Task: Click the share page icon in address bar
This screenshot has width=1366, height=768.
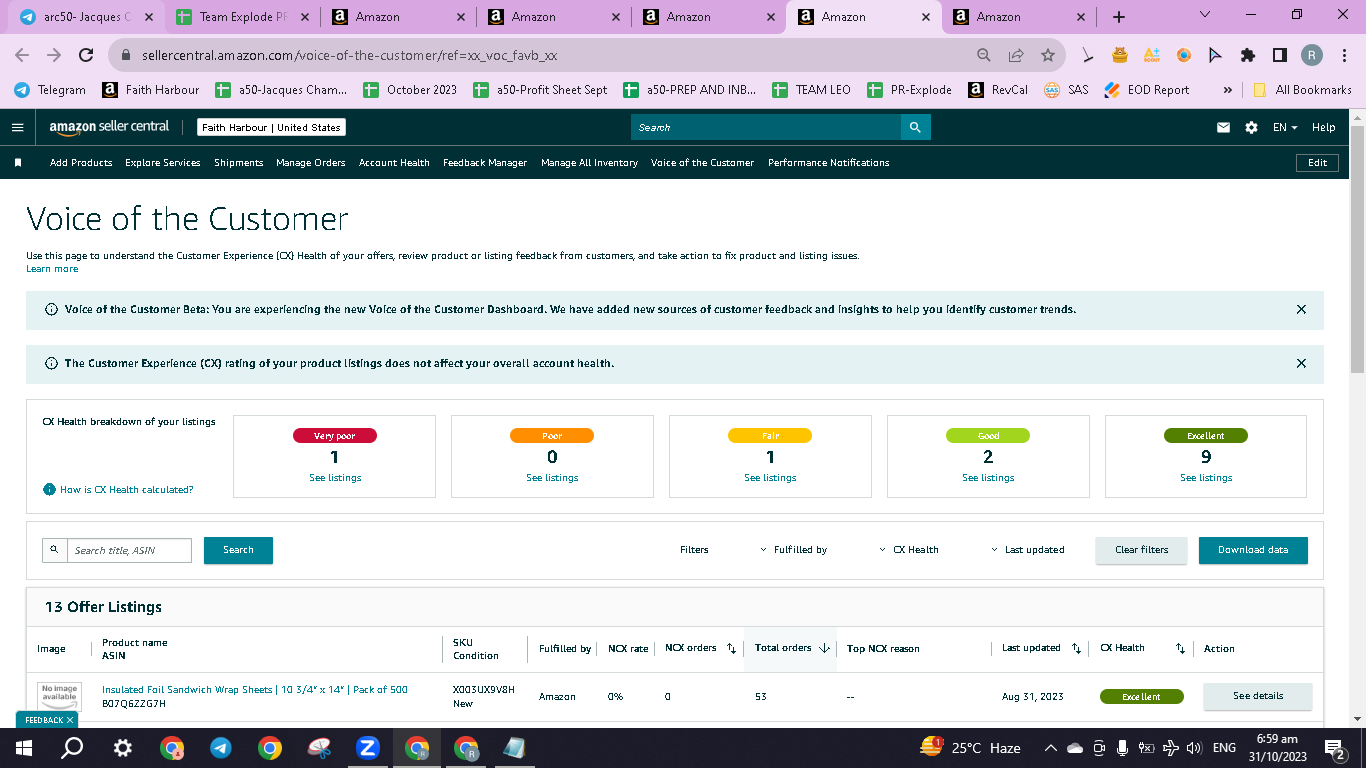Action: [1016, 55]
